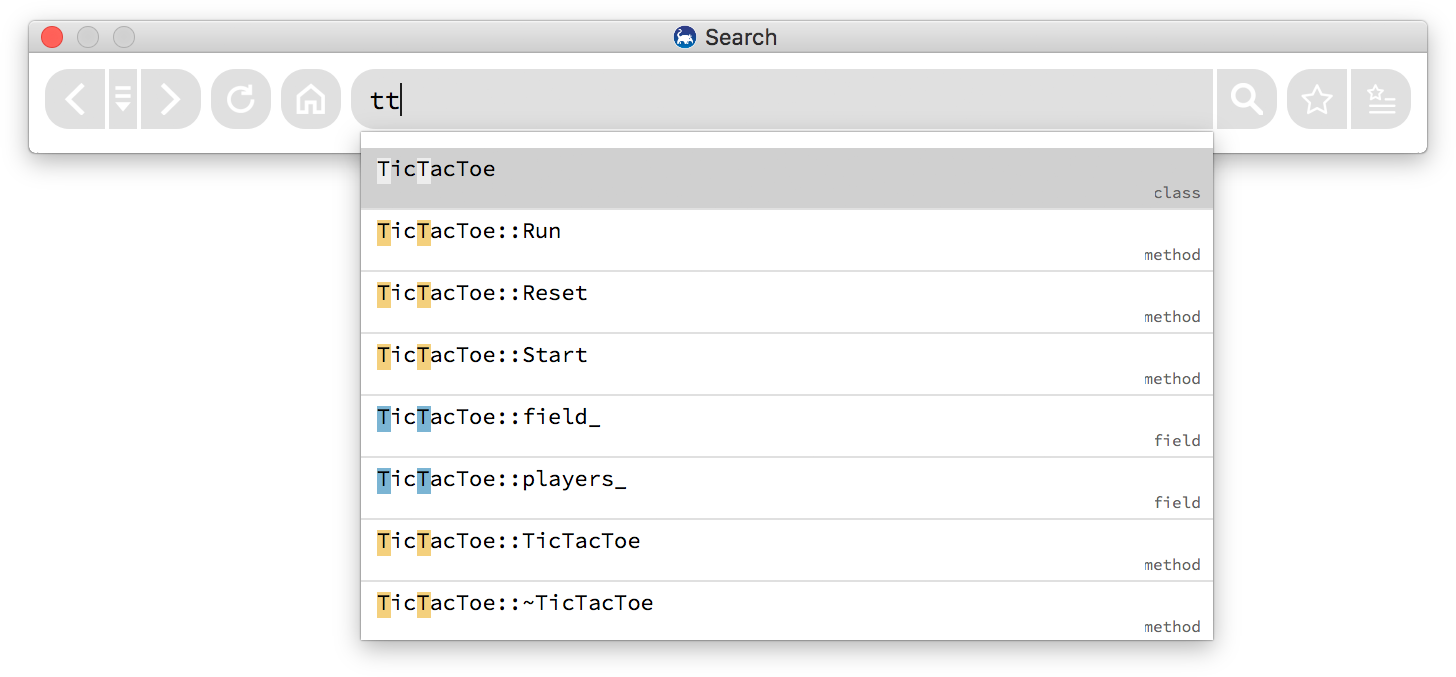Click the forward navigation arrow

point(170,99)
